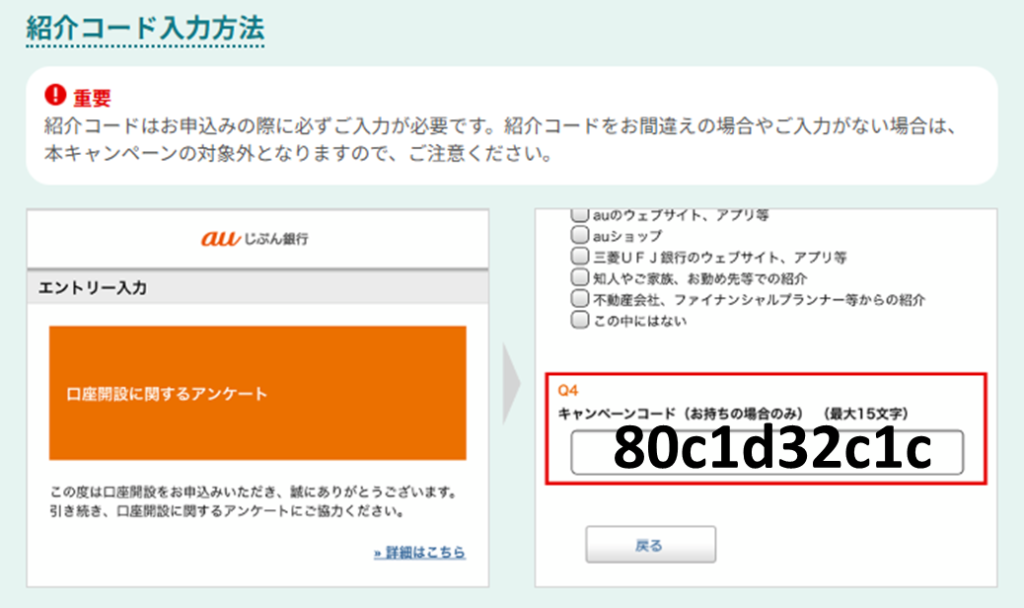Click the 重要 notice title text
Viewport: 1024px width, 608px height.
pos(92,97)
